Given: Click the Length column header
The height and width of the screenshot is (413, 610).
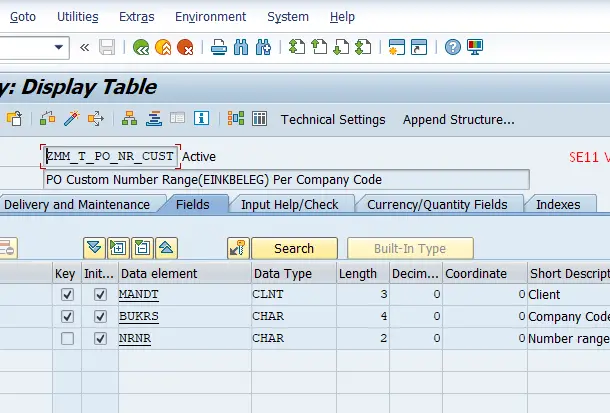Looking at the screenshot, I should [363, 273].
